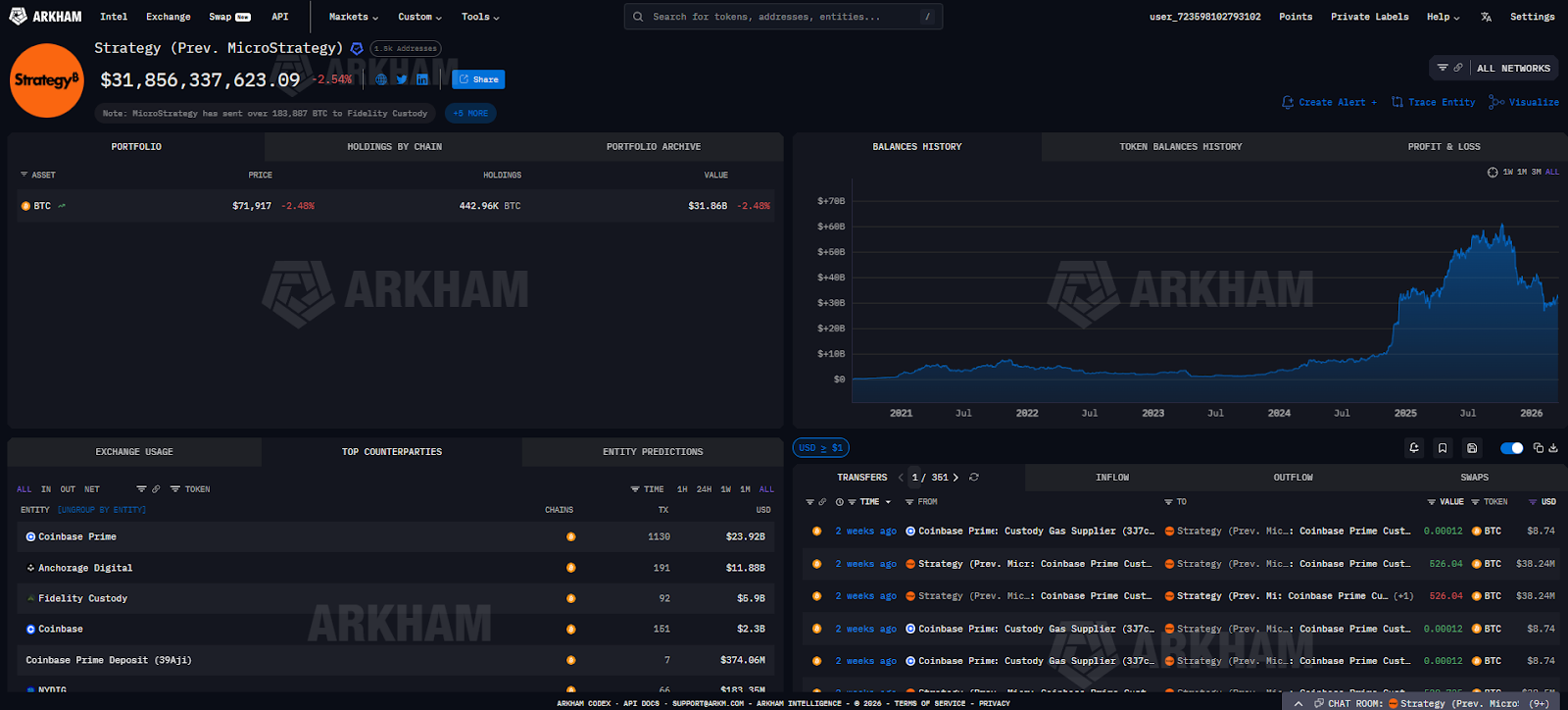Select NET direction filter in counterparties
Screen dimensions: 1568x710
92,489
